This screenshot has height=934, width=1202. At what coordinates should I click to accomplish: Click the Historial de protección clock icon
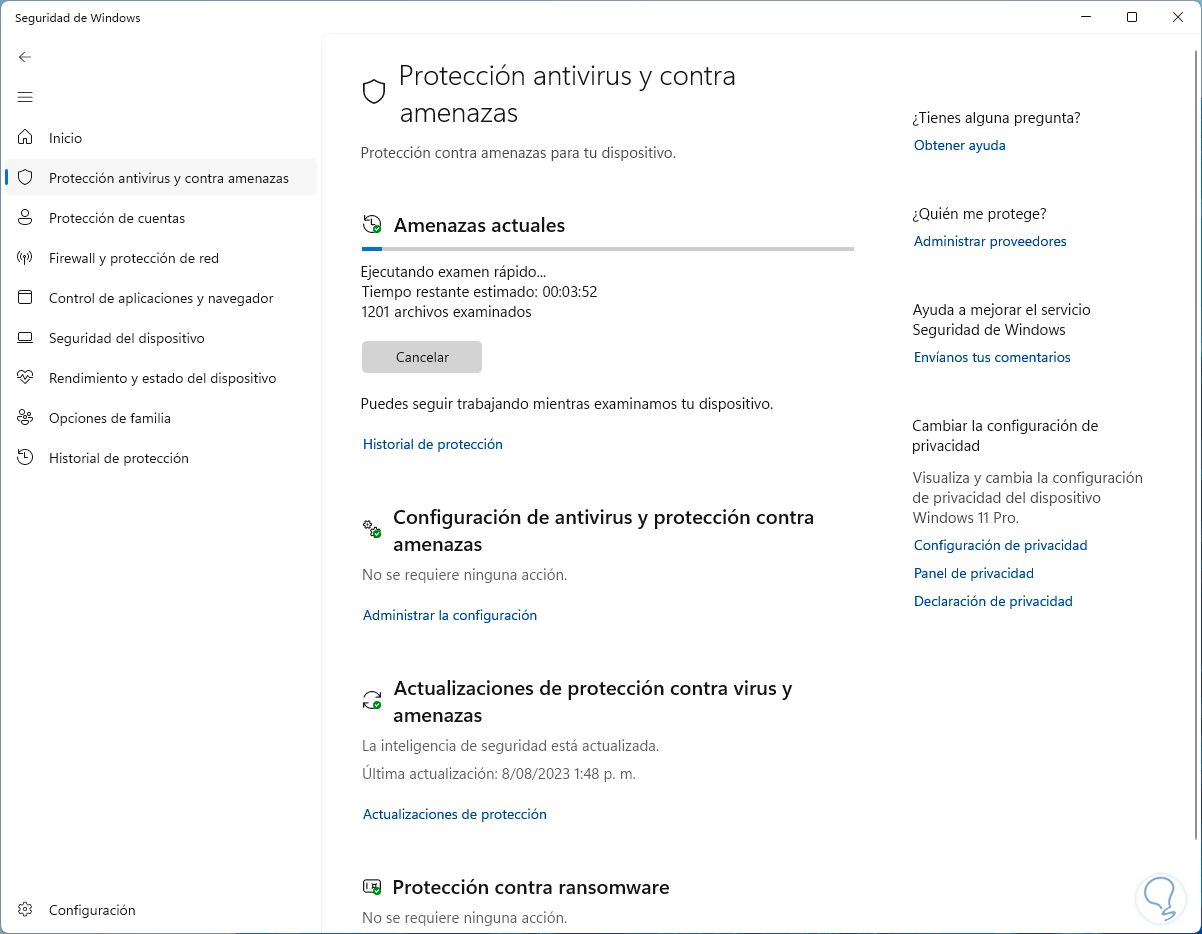click(26, 458)
